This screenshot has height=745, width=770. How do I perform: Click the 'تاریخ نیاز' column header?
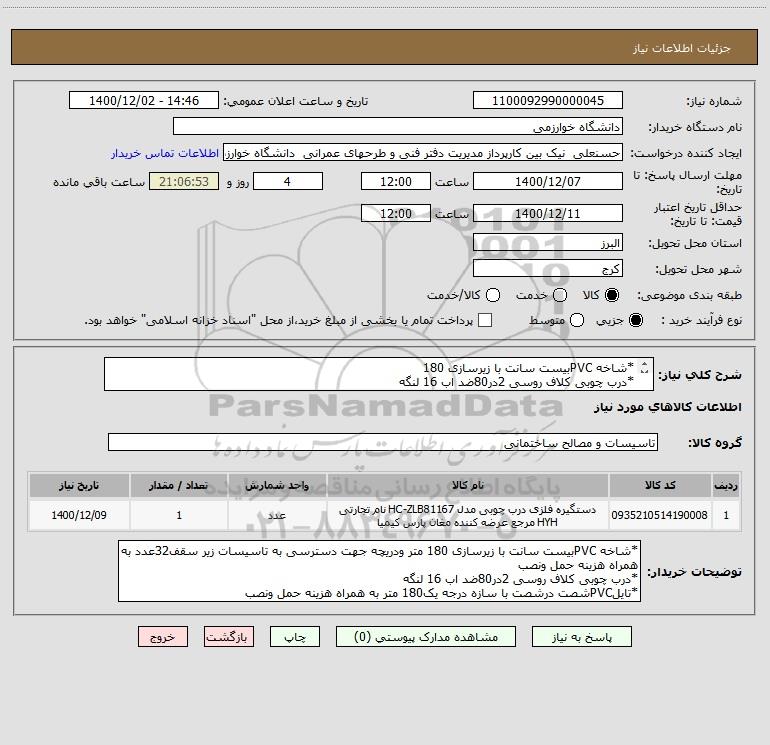click(79, 485)
